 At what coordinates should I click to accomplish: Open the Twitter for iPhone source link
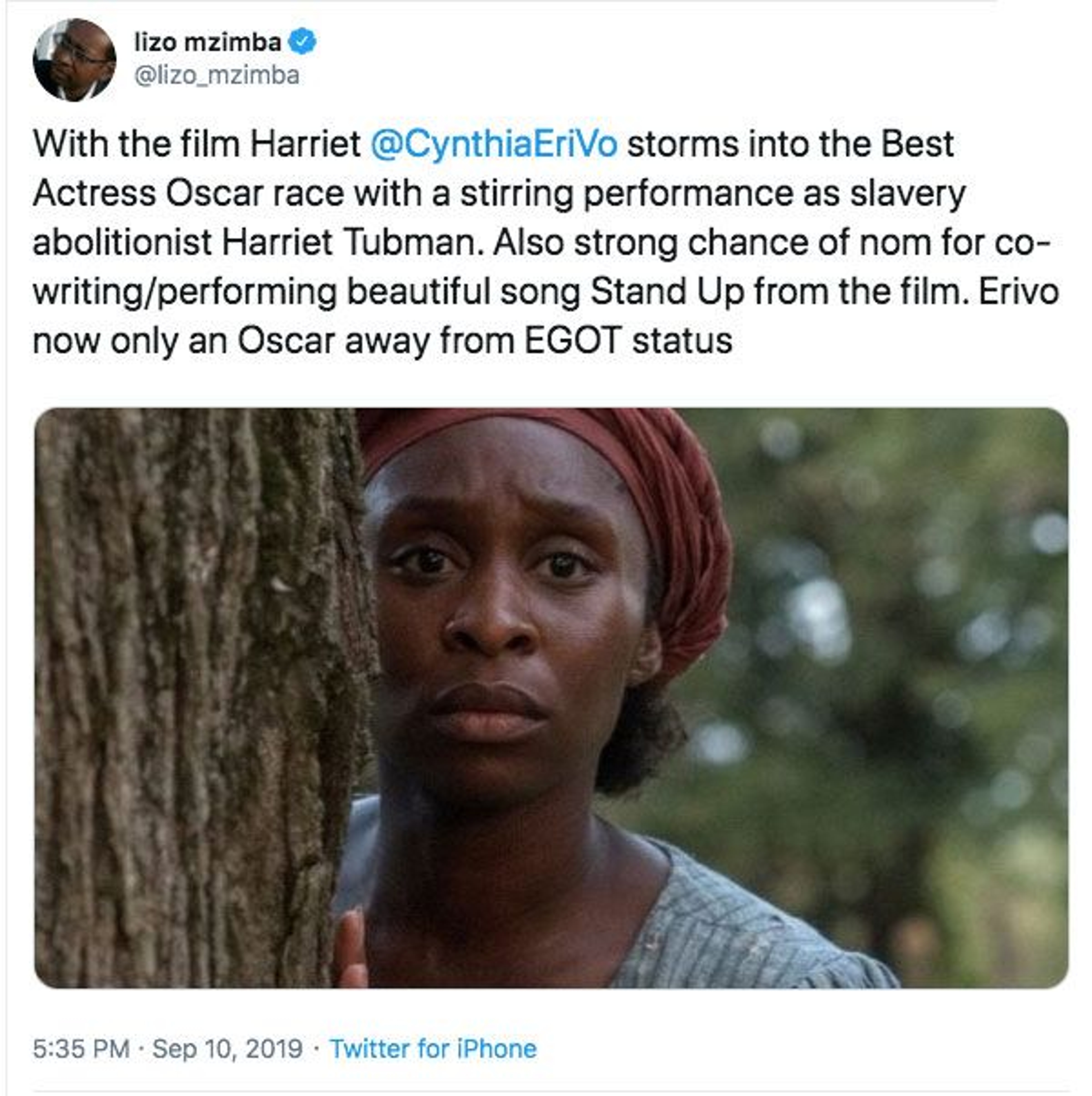pyautogui.click(x=433, y=1049)
